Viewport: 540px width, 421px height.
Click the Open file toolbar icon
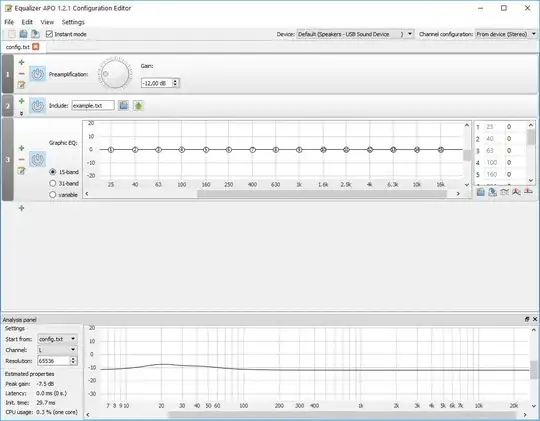point(23,34)
